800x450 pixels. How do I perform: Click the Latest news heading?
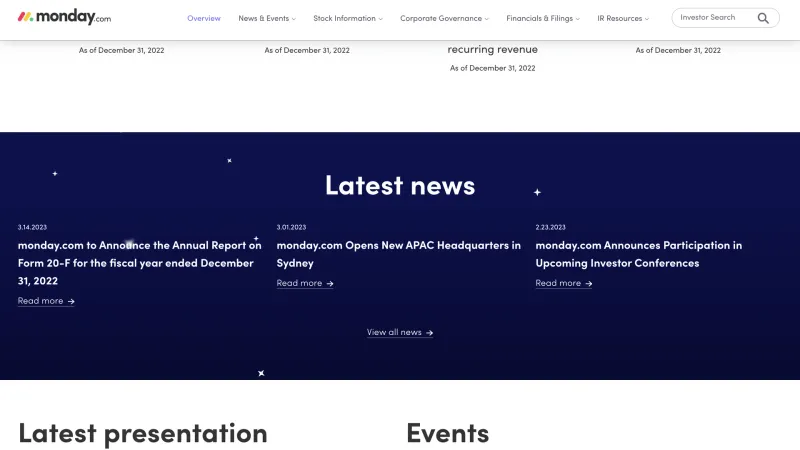click(400, 185)
